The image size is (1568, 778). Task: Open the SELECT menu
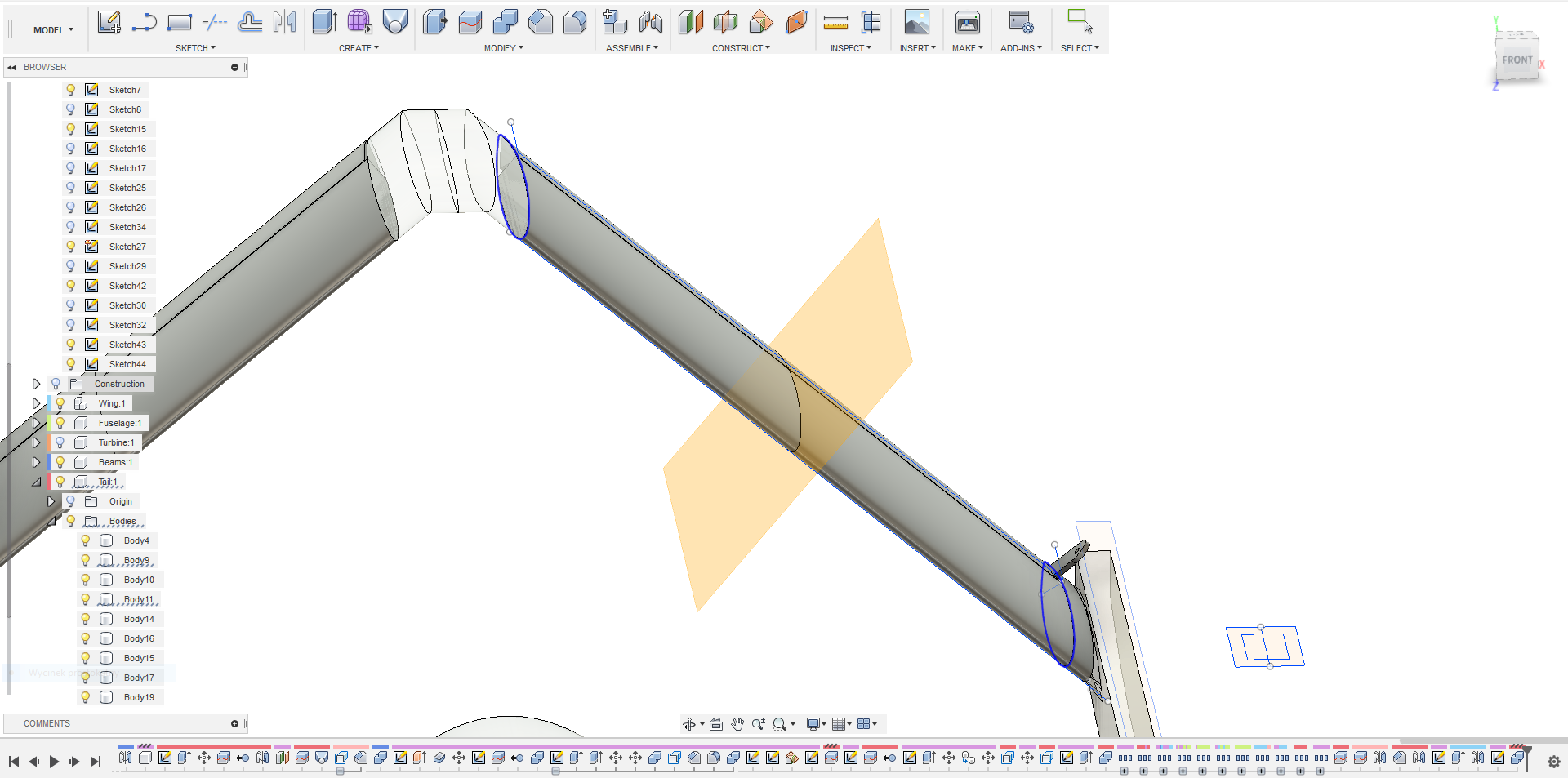(x=1080, y=48)
